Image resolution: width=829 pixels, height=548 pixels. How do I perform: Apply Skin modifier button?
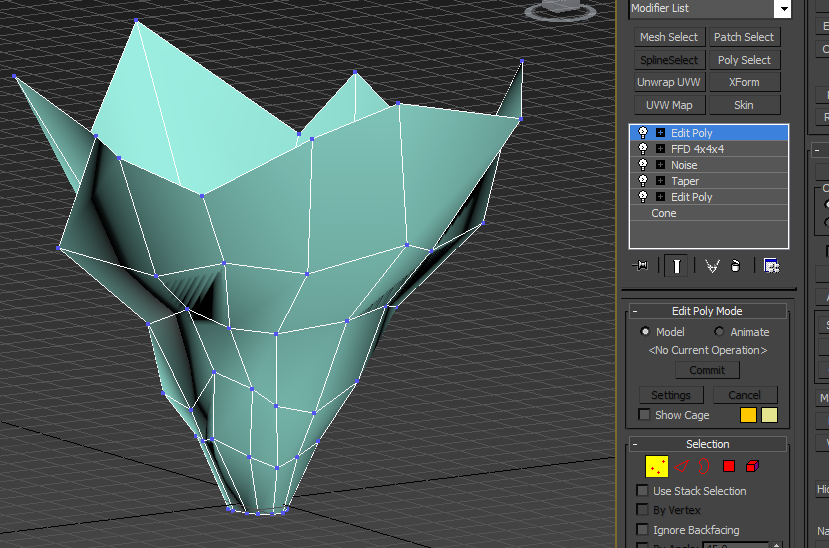744,105
